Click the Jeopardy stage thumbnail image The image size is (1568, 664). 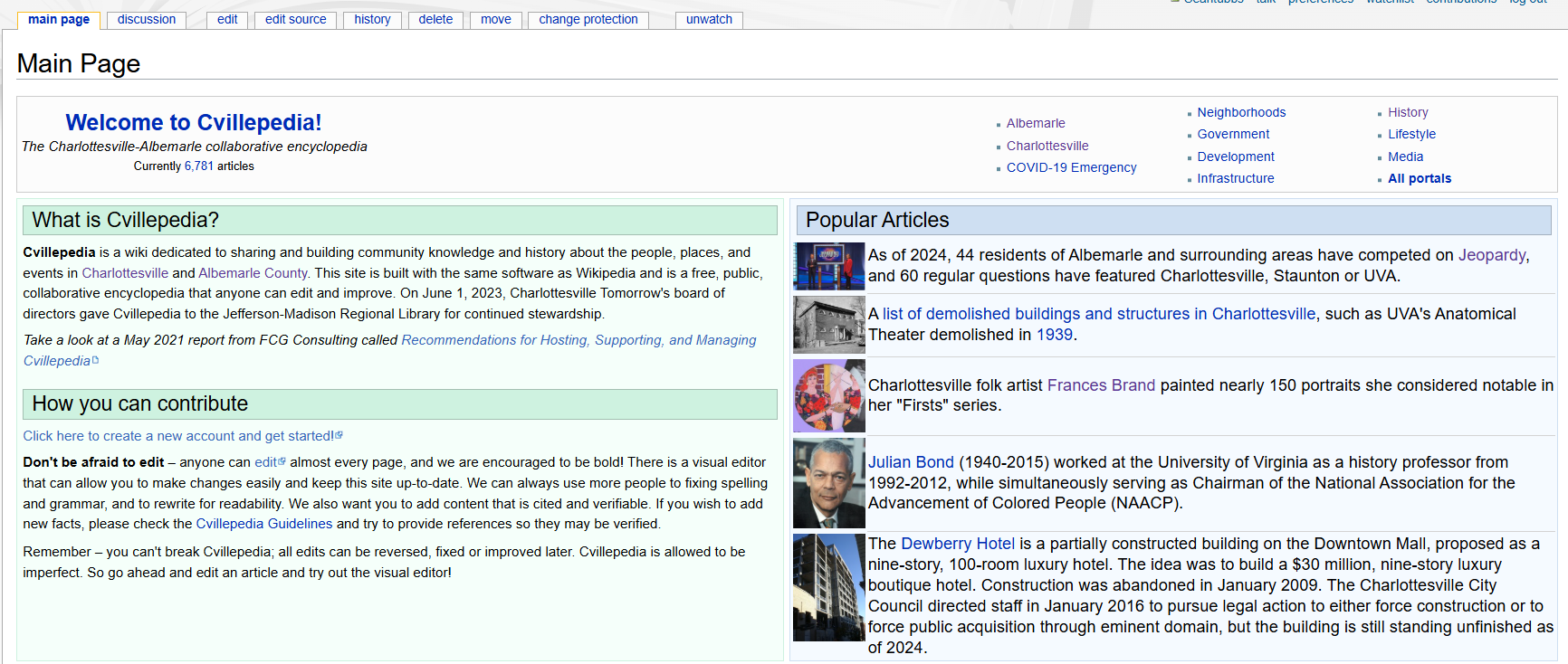829,266
